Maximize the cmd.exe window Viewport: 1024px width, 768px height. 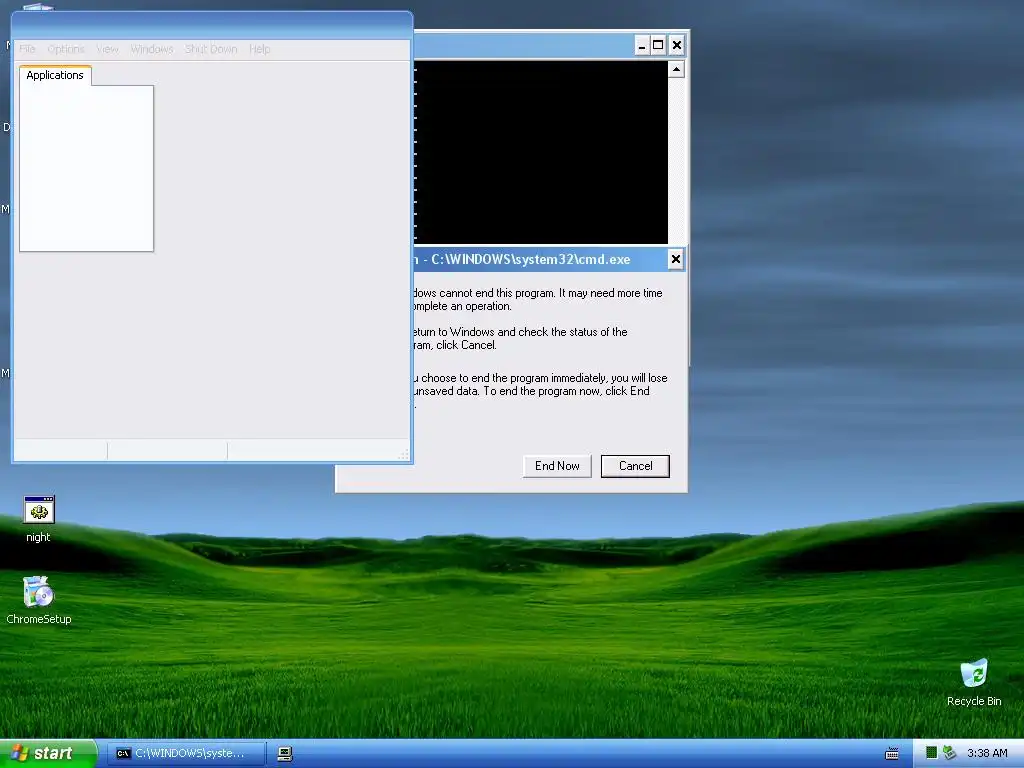click(658, 45)
